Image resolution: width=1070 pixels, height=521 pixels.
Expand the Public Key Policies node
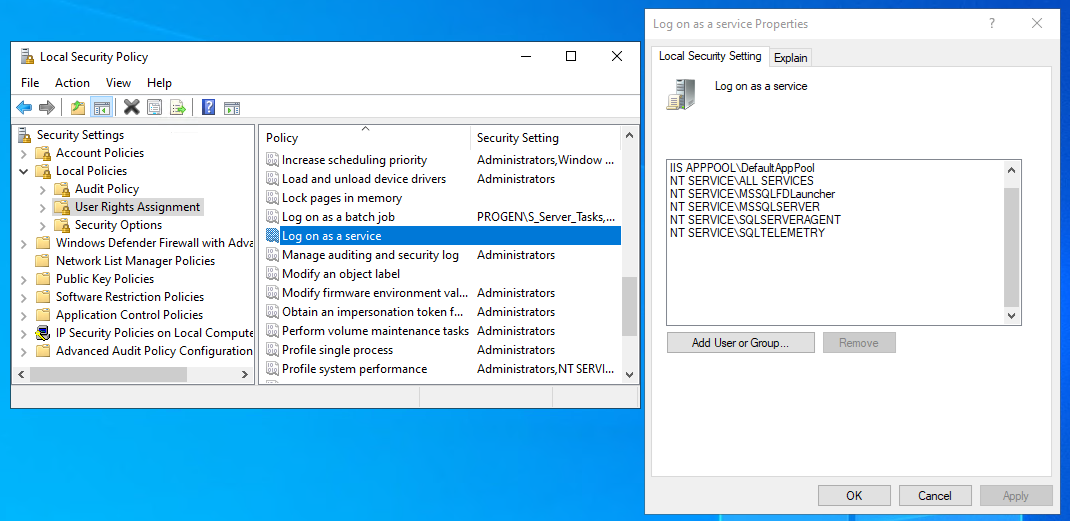tap(24, 279)
